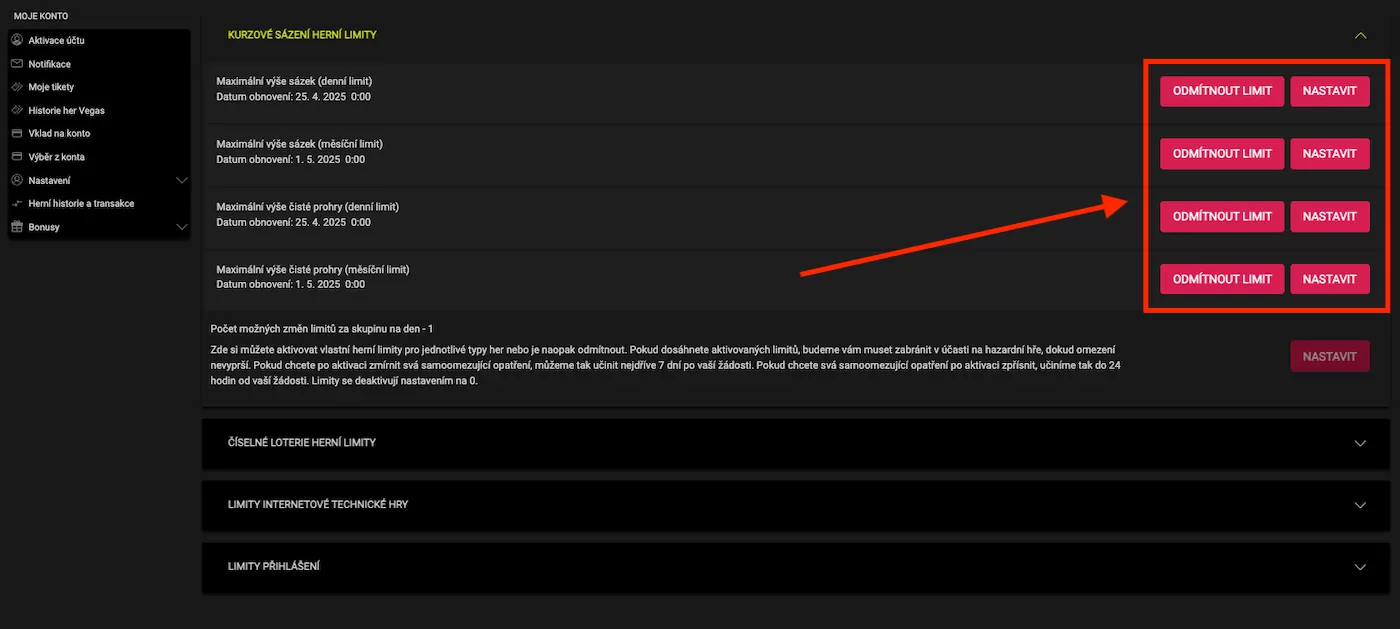Click the Herní historie a transakce icon

17,203
